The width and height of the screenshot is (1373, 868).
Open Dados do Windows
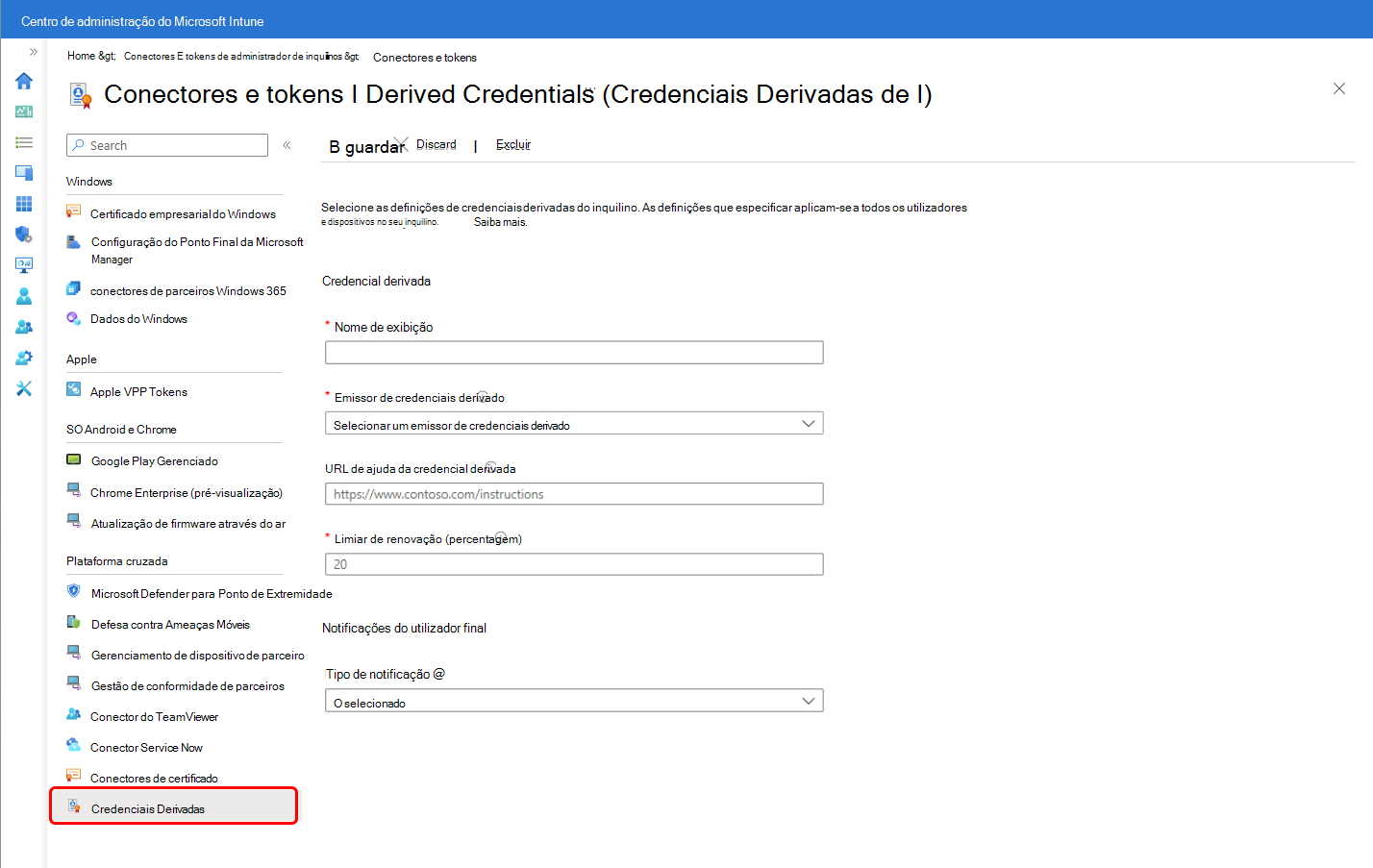pyautogui.click(x=138, y=318)
